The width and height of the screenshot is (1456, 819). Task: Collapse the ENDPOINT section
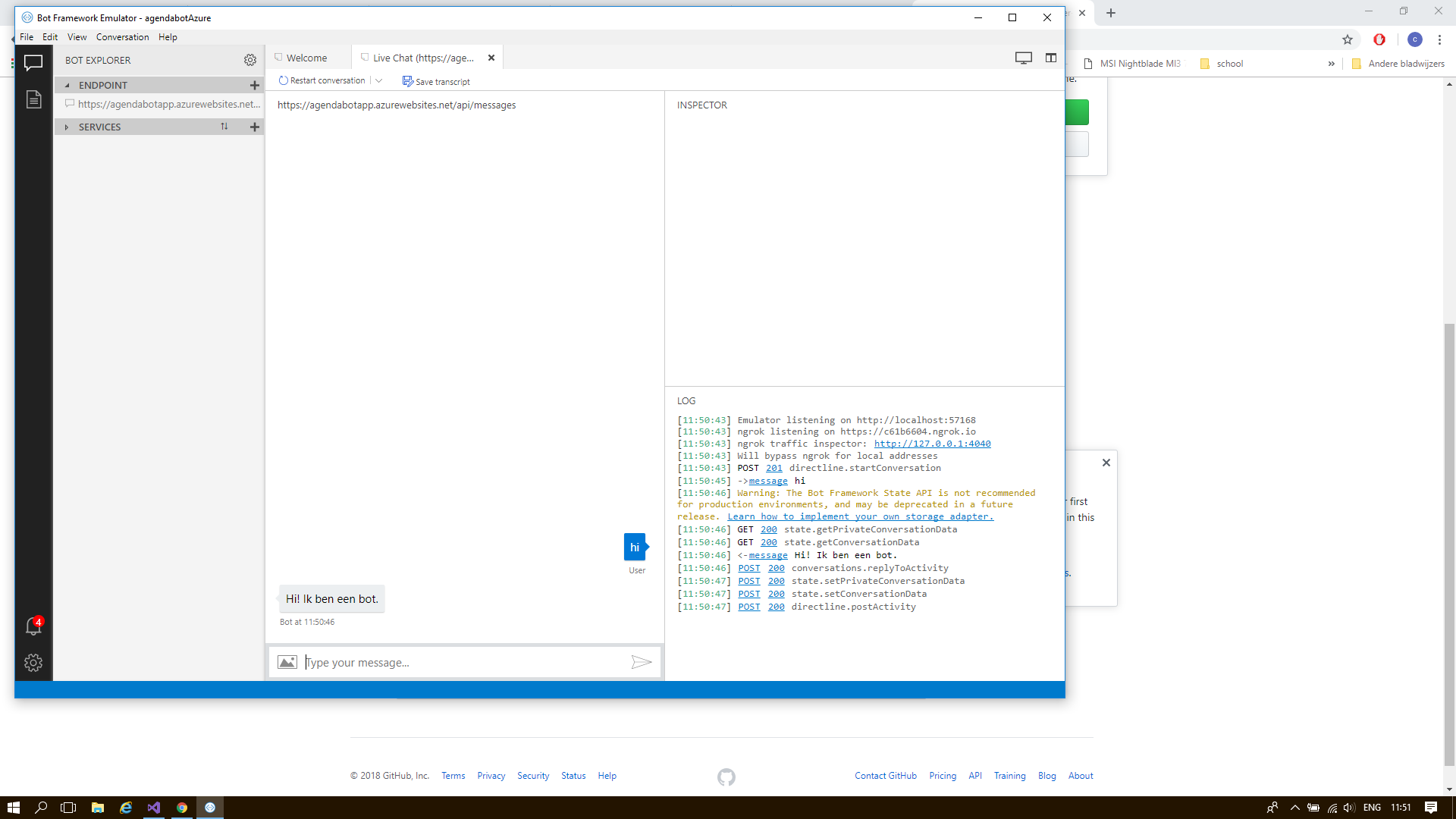pos(67,85)
